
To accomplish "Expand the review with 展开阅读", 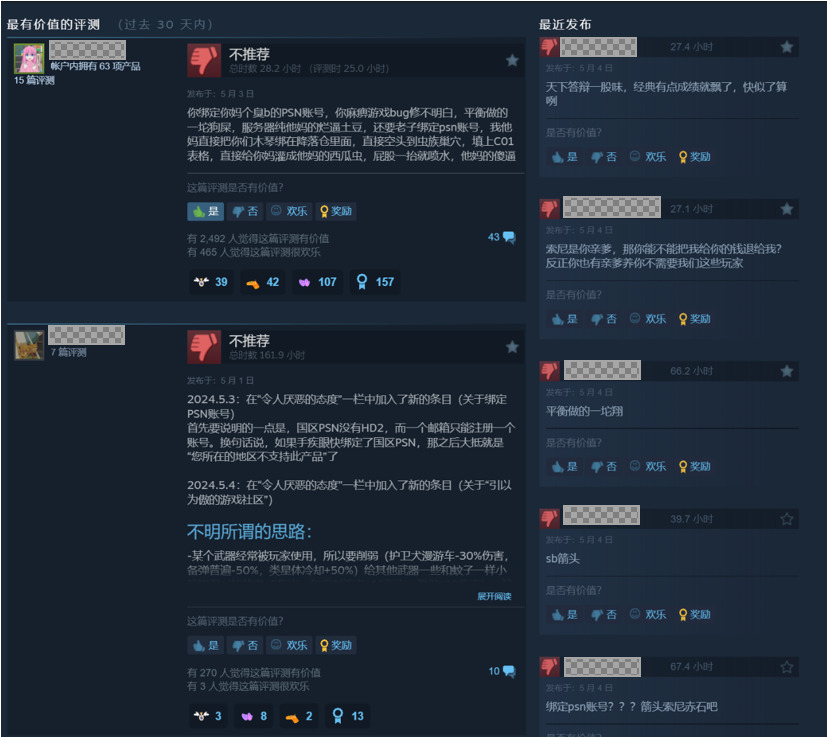I will click(494, 596).
